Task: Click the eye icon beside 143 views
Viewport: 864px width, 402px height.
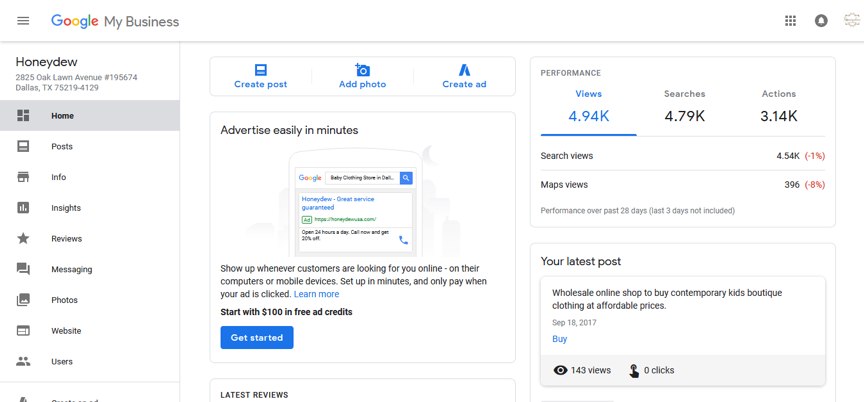Action: tap(560, 371)
